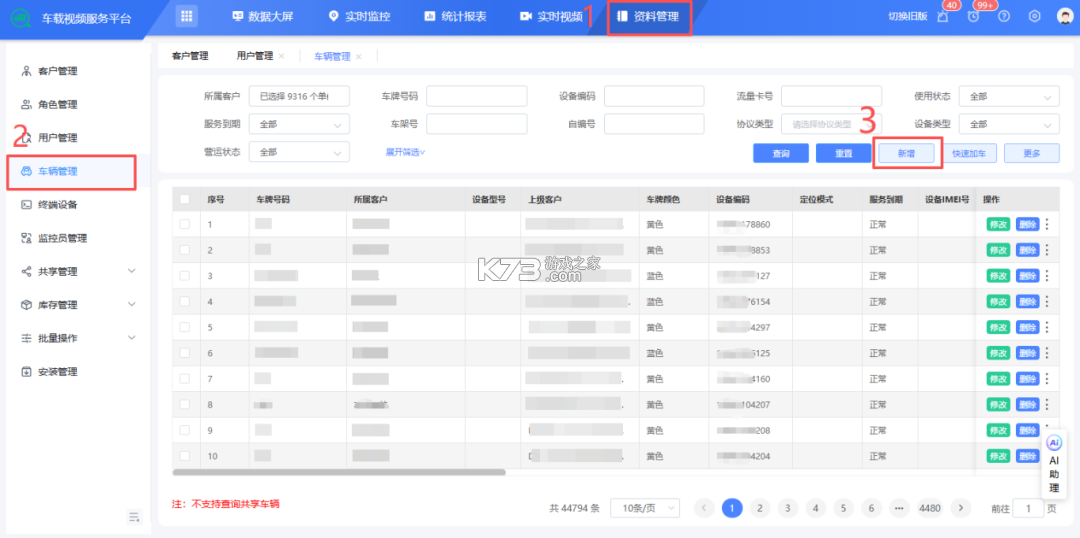
Task: Switch to 实时视频 top menu
Action: pos(551,17)
